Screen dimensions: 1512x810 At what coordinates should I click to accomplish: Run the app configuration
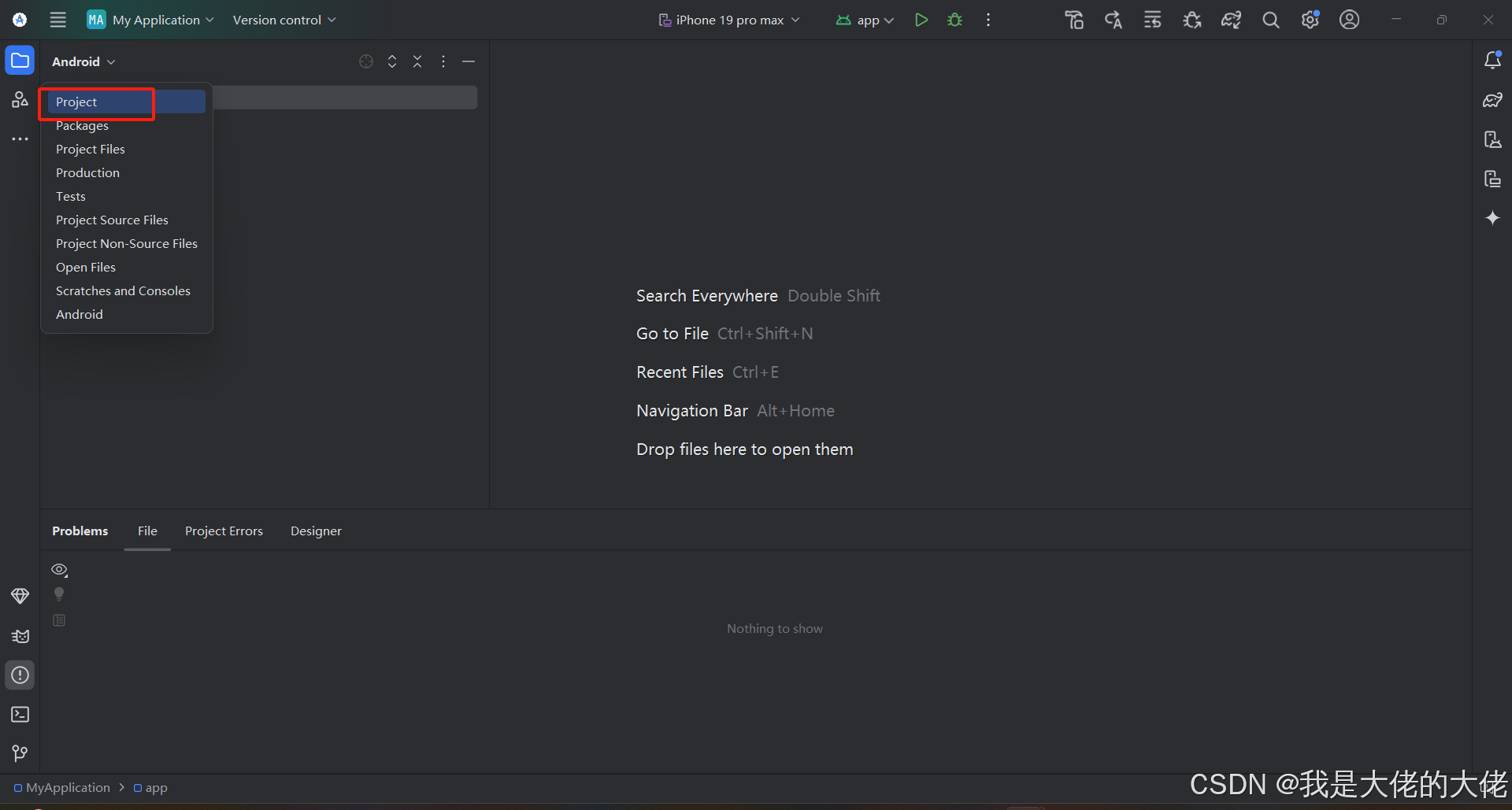pos(921,20)
